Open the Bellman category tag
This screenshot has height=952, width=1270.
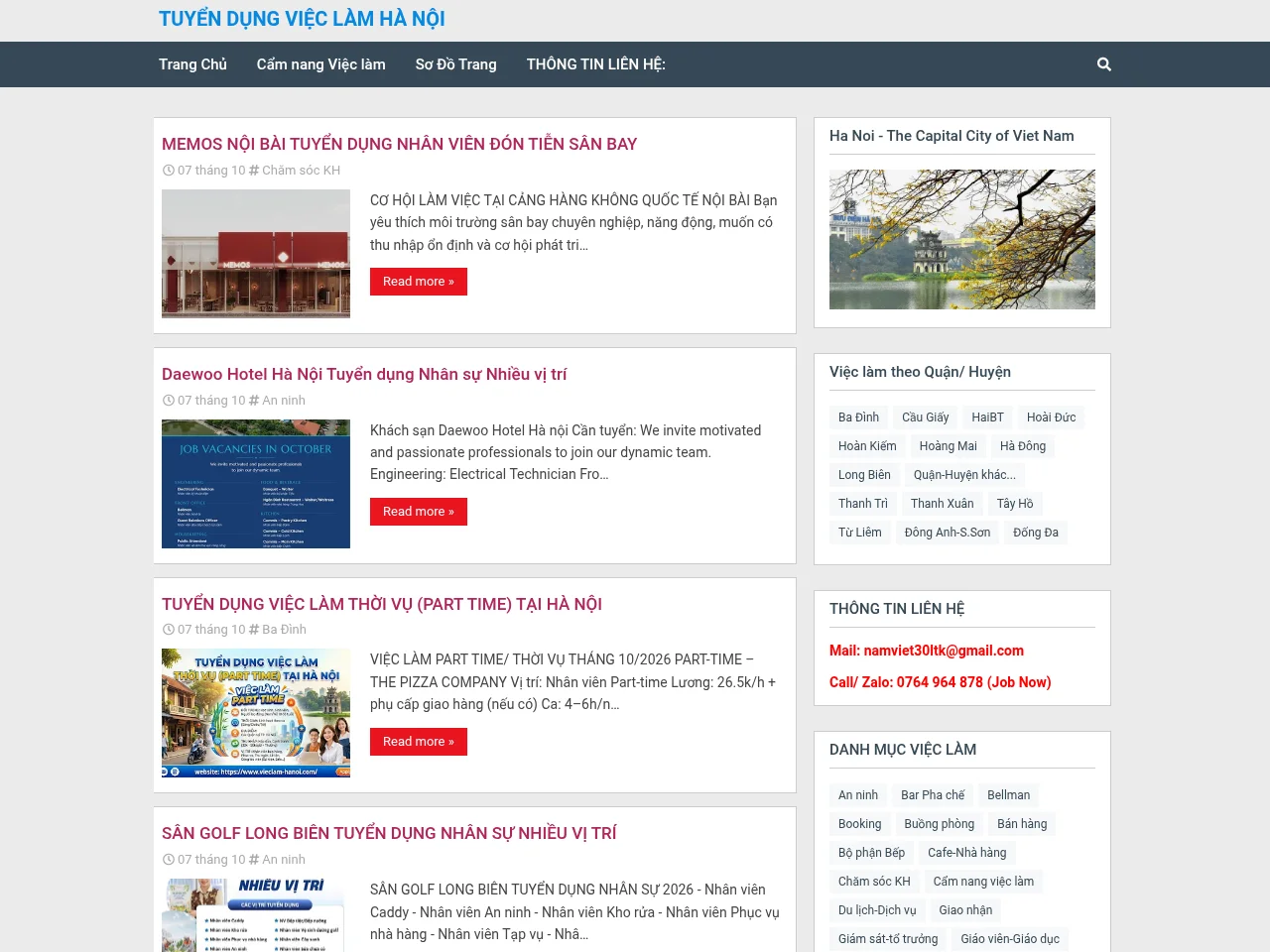click(x=1009, y=795)
